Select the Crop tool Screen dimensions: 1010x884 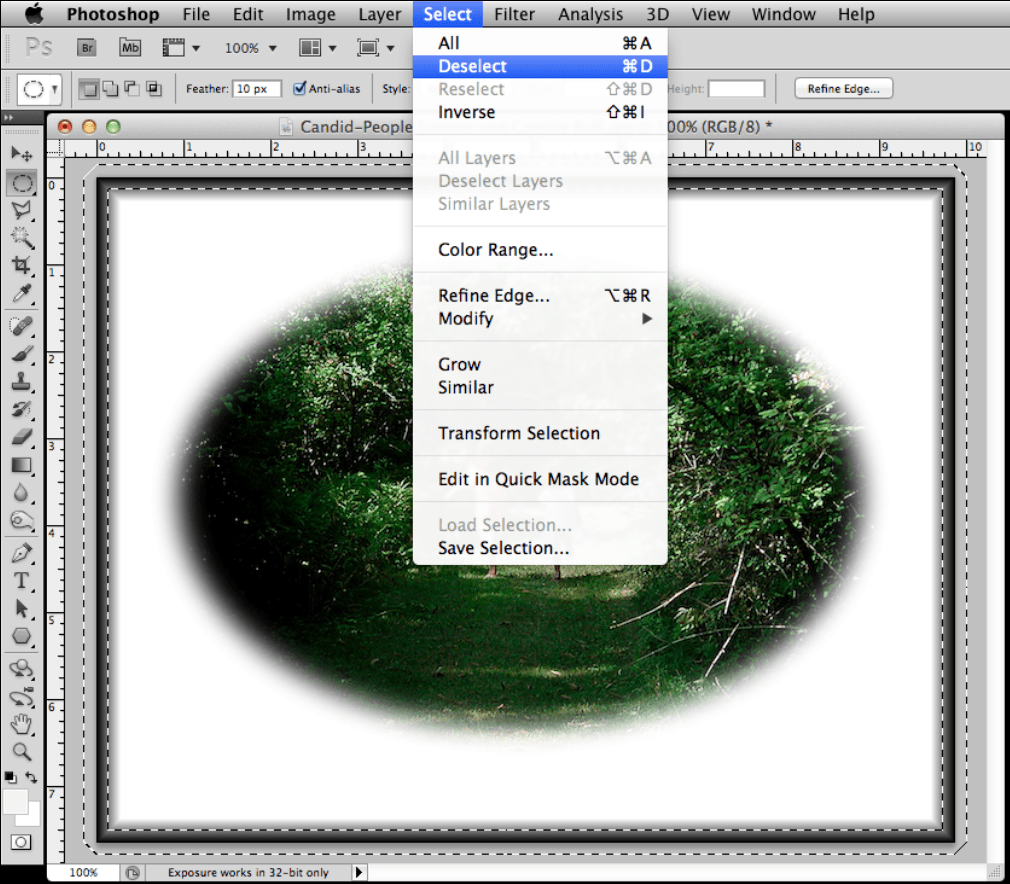pos(21,265)
